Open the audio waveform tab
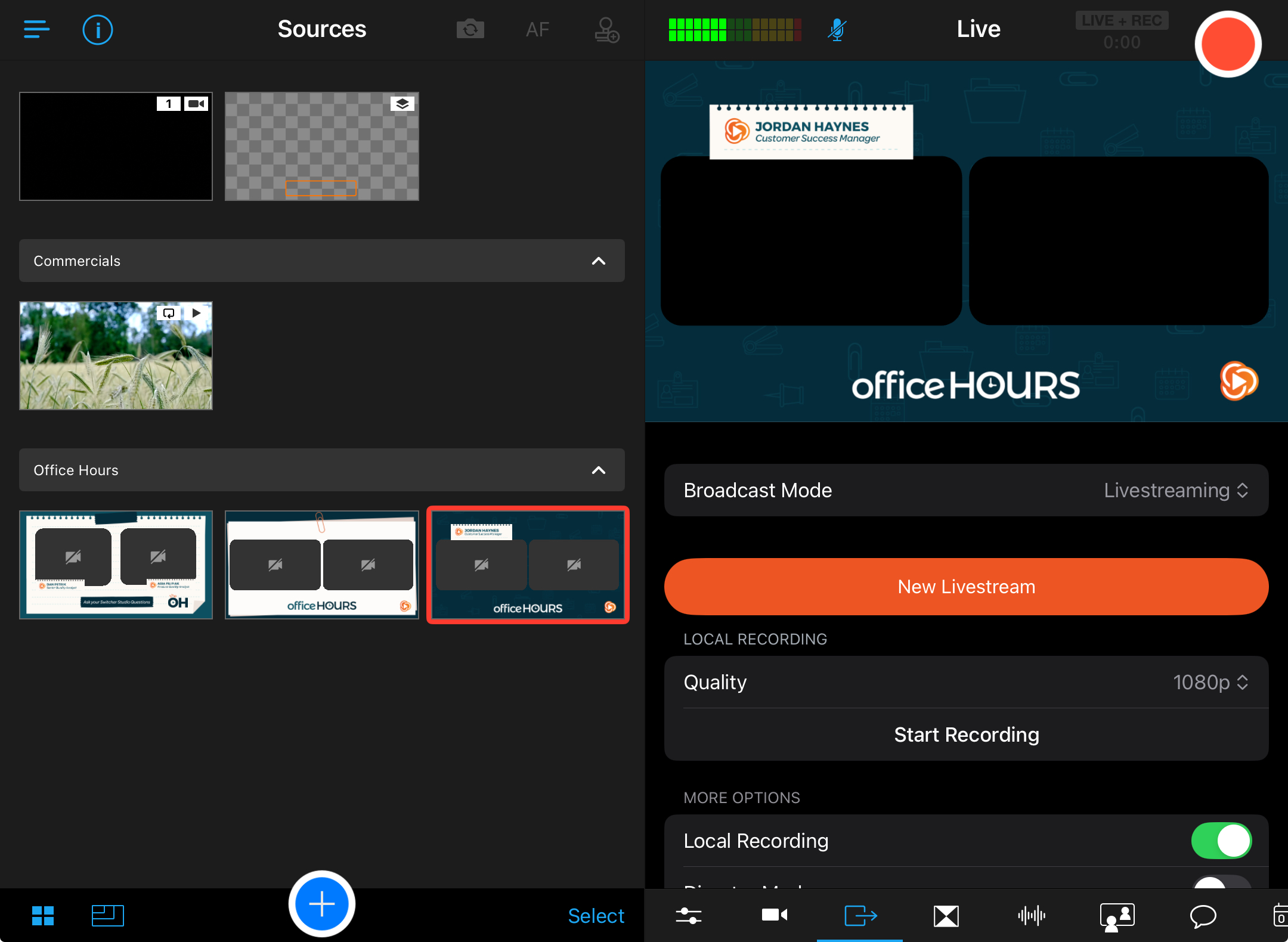Screen dimensions: 1288x942 pyautogui.click(x=1032, y=915)
